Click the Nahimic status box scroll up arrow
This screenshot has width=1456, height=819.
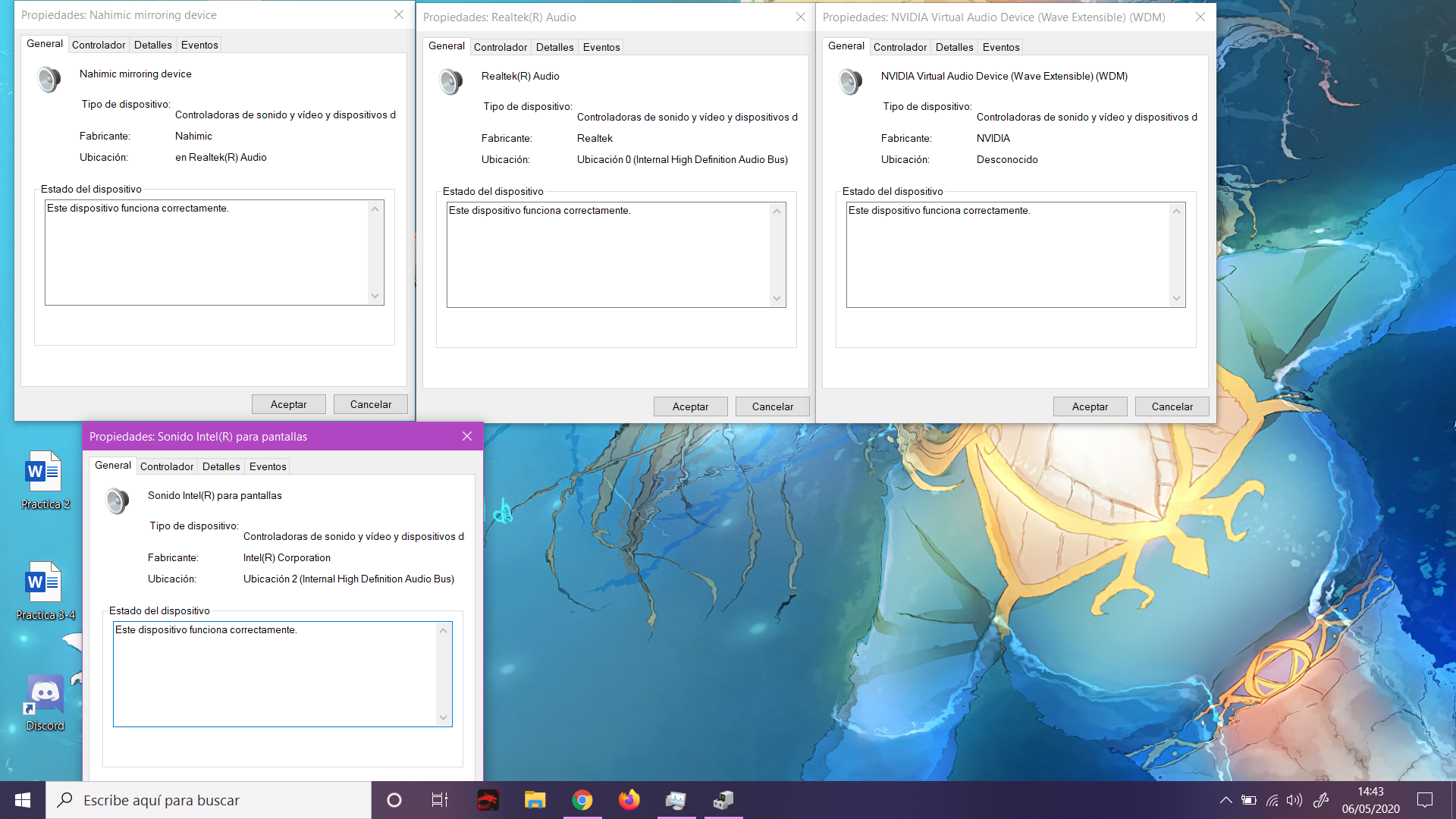point(375,209)
